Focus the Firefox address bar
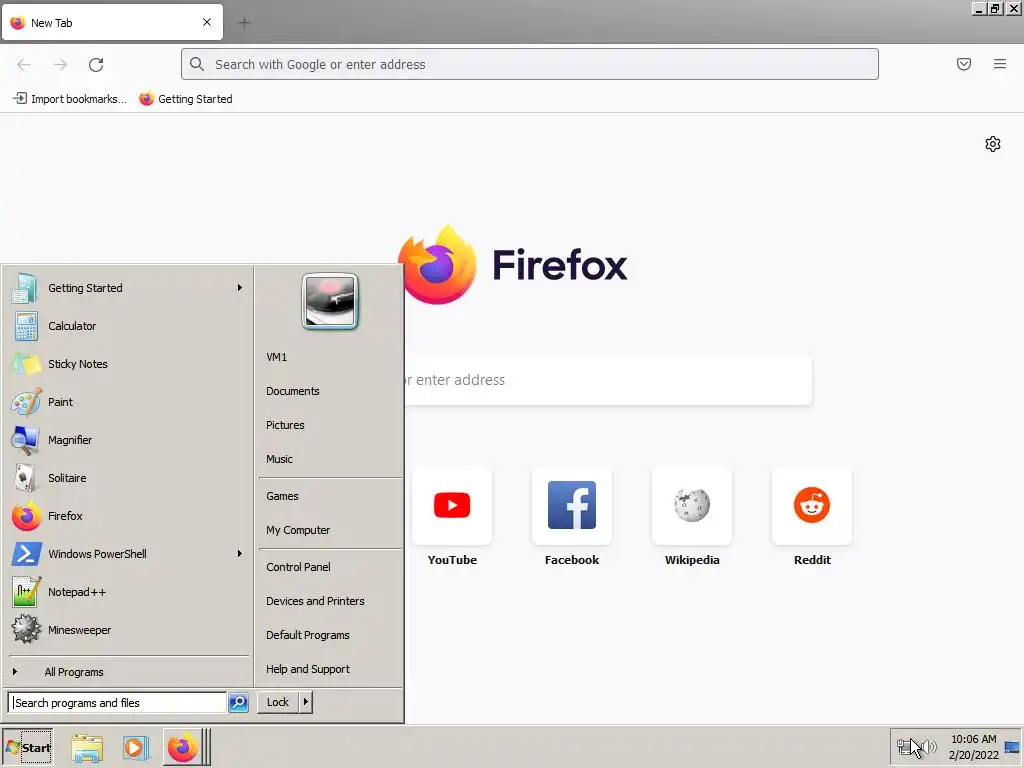 pyautogui.click(x=530, y=64)
